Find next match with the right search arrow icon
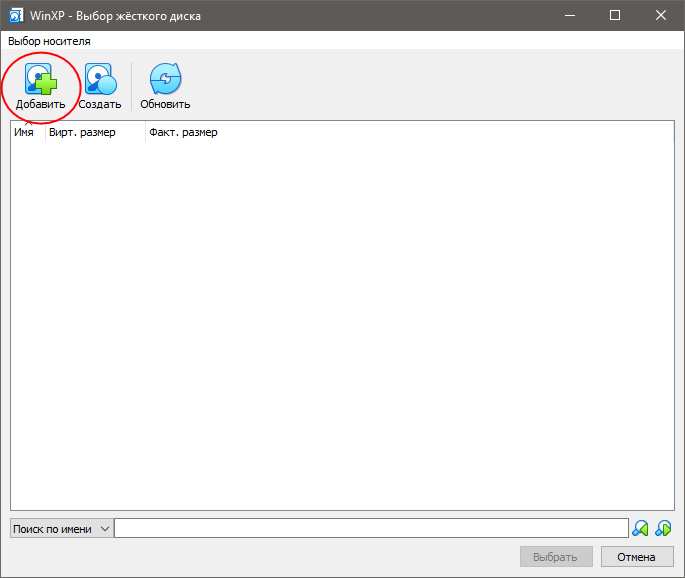Viewport: 685px width, 578px height. tap(663, 529)
